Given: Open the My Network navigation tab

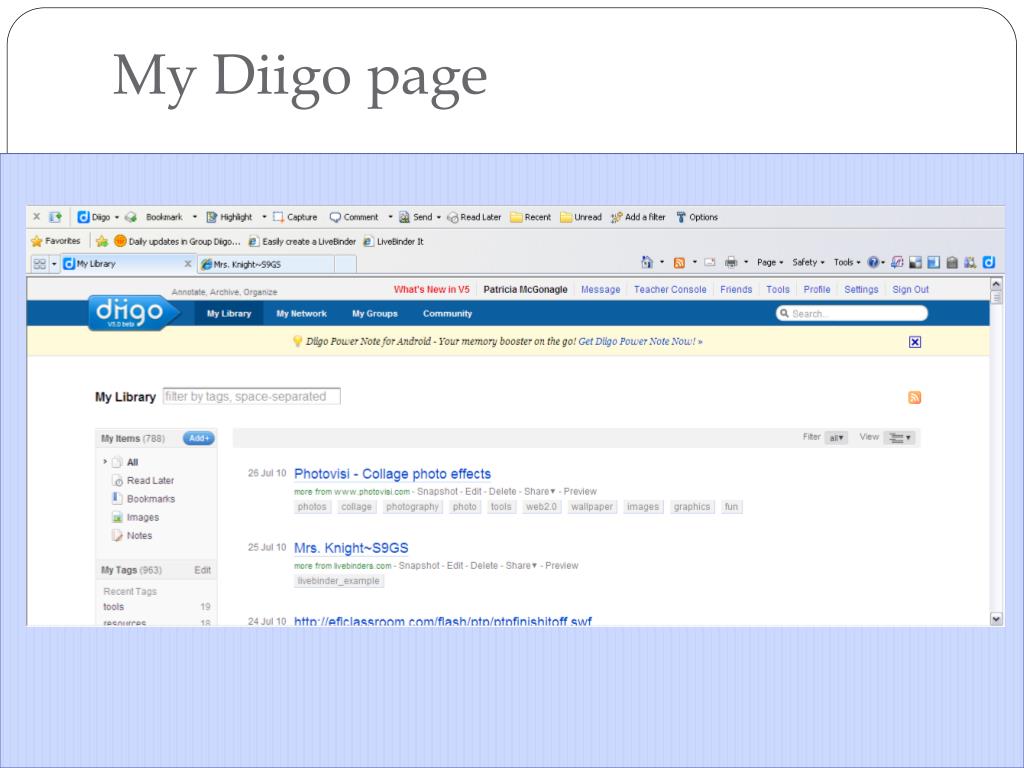Looking at the screenshot, I should (x=301, y=313).
